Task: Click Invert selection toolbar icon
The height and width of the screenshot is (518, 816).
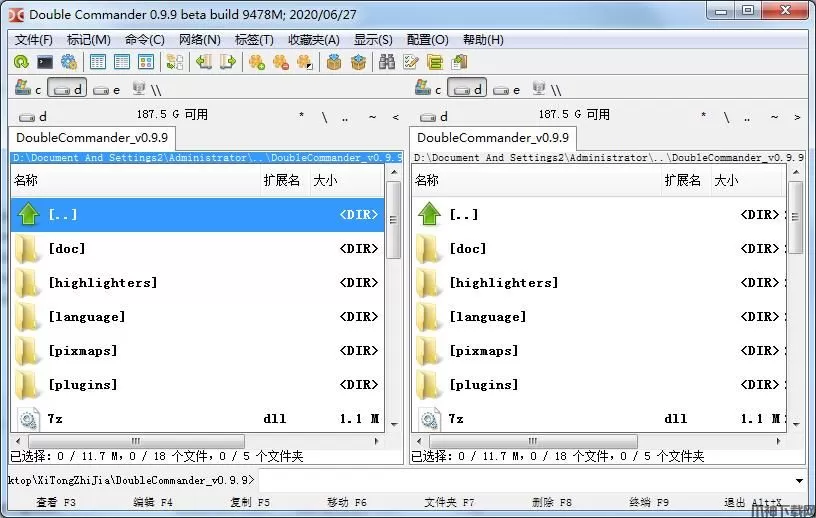Action: pyautogui.click(x=305, y=62)
